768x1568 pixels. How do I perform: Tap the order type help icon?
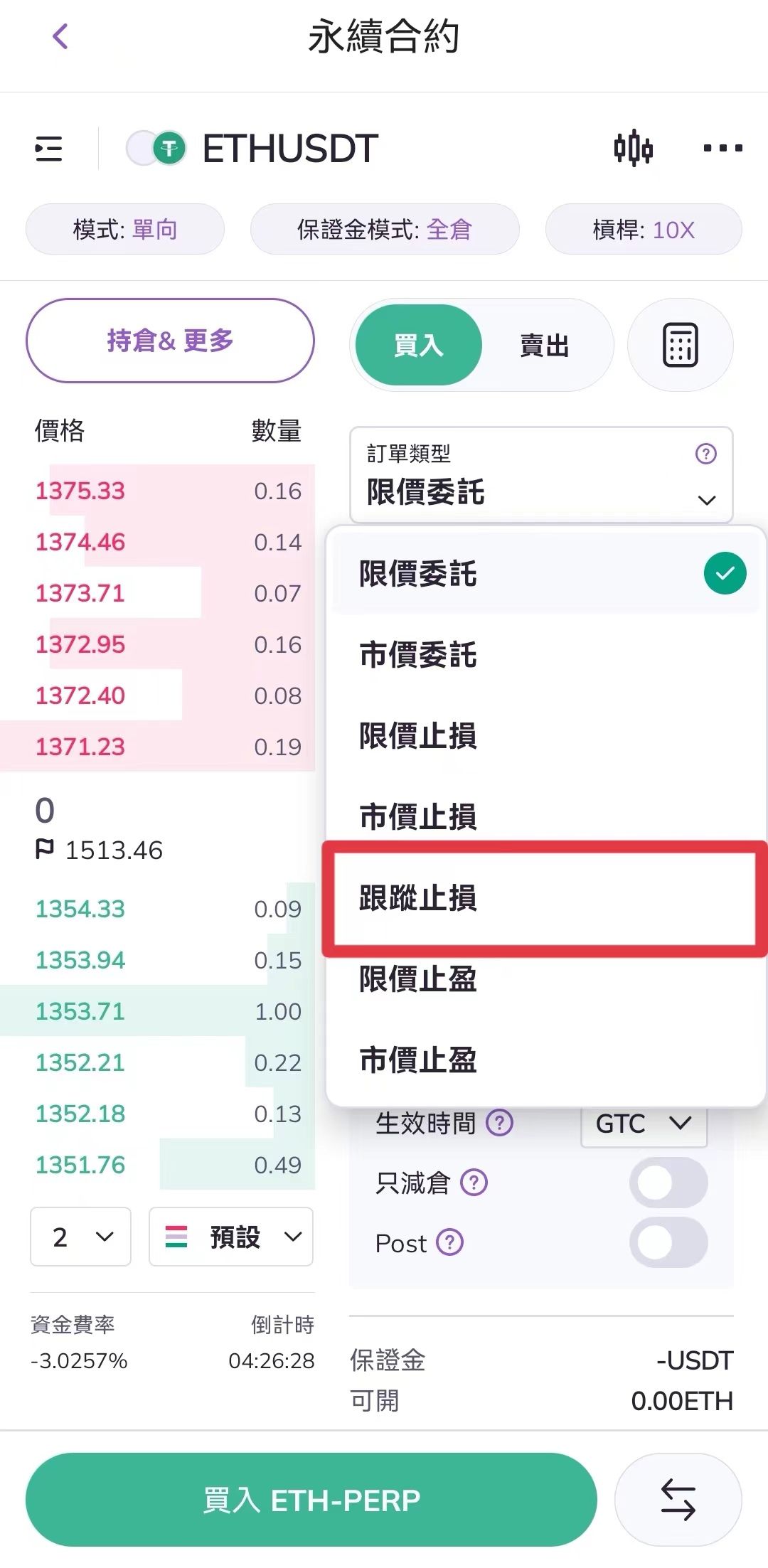(705, 454)
